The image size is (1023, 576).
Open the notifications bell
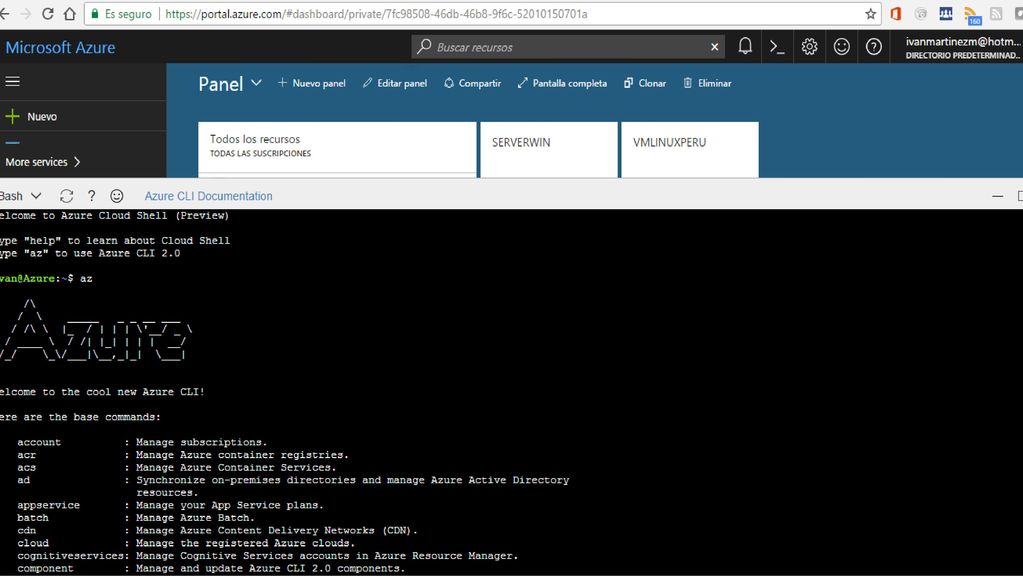(745, 46)
